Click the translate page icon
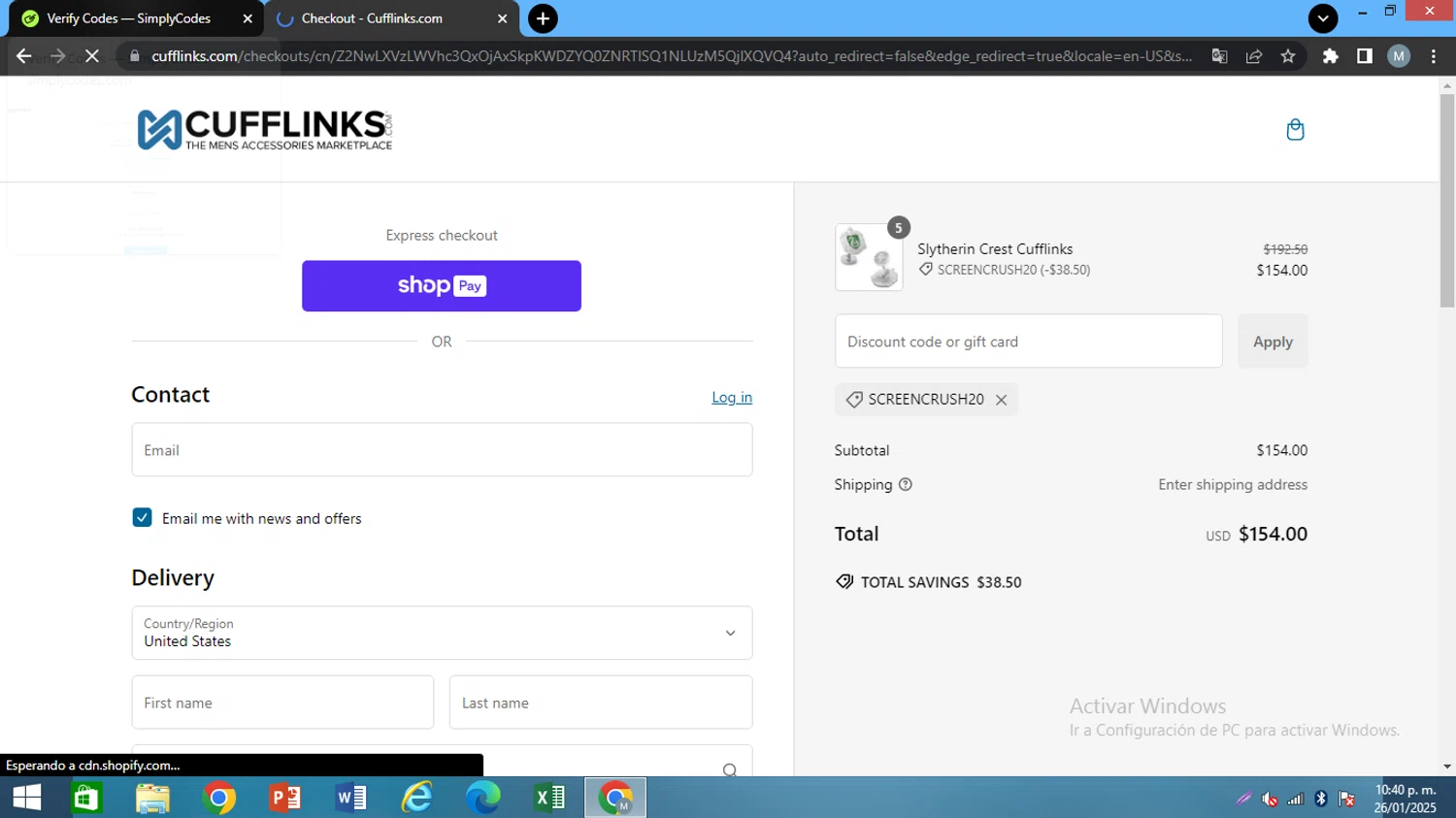This screenshot has width=1456, height=818. click(x=1220, y=56)
